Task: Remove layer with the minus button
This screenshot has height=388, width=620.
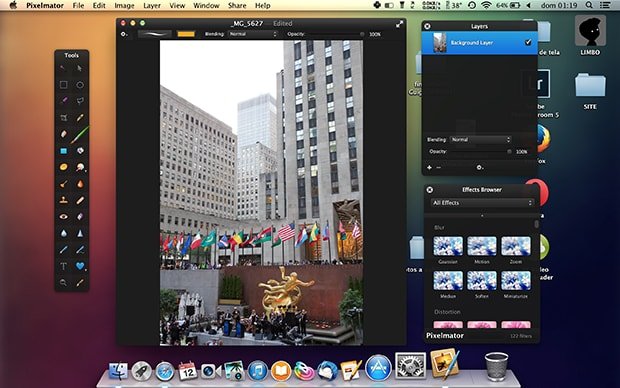Action: click(x=439, y=168)
